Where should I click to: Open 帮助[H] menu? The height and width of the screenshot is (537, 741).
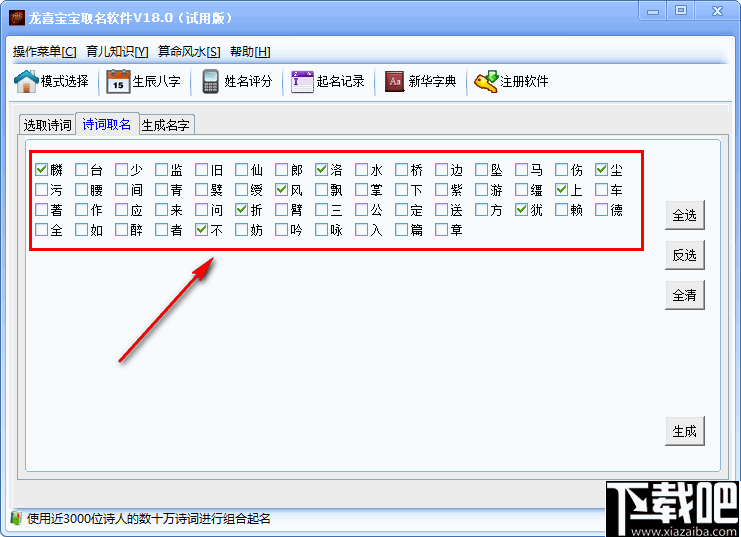(250, 51)
